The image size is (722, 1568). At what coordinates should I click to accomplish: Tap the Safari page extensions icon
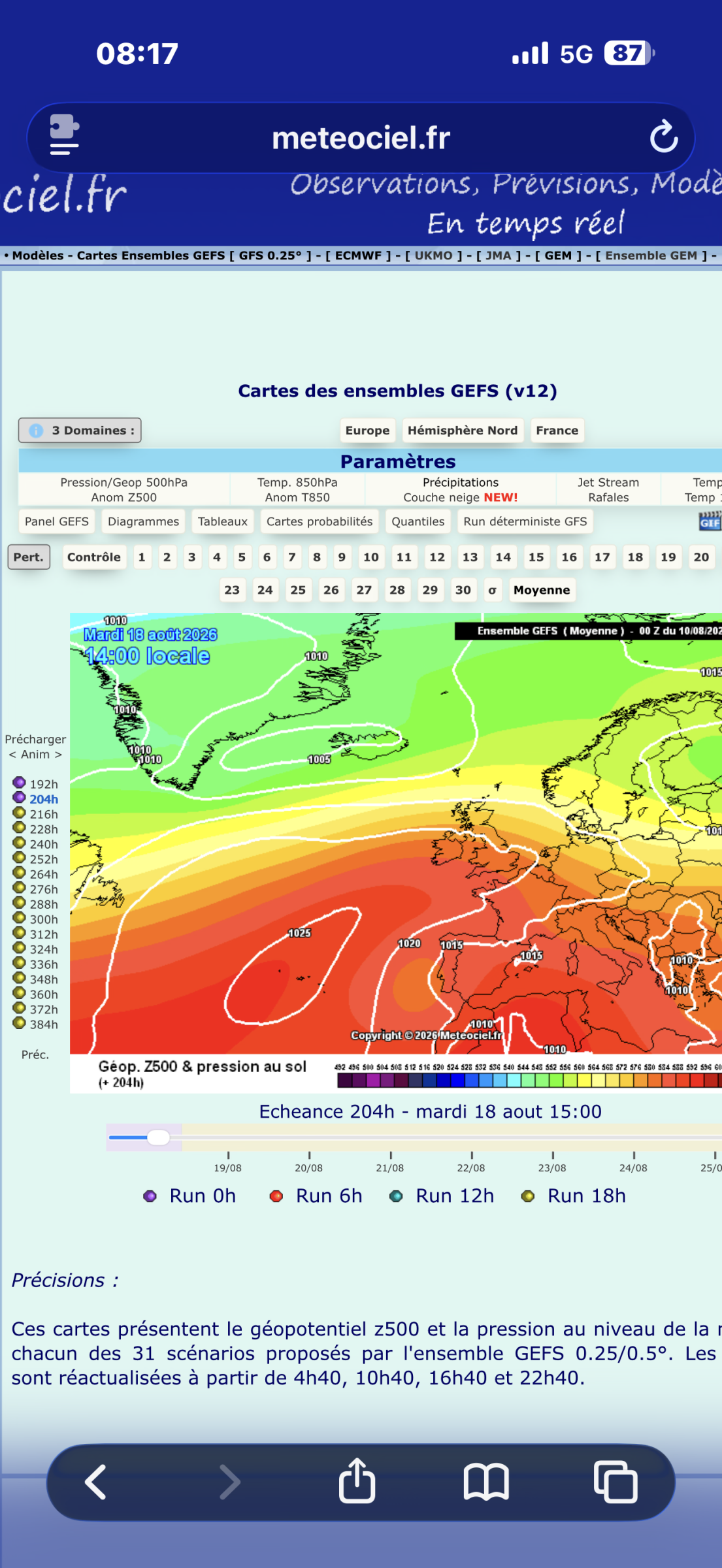(x=65, y=135)
